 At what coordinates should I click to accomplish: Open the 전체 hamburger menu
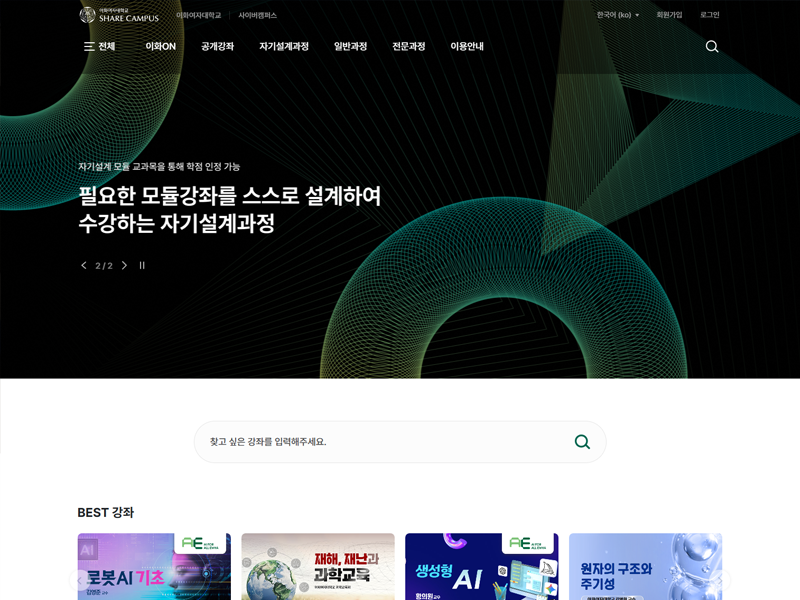[x=99, y=46]
